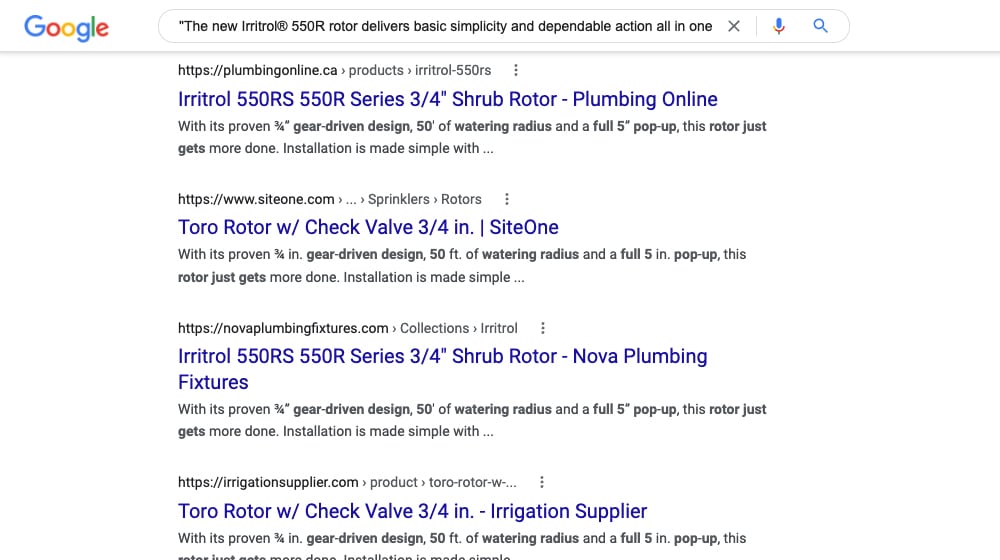
Task: Start voice search with the microphone icon
Action: pyautogui.click(x=779, y=26)
